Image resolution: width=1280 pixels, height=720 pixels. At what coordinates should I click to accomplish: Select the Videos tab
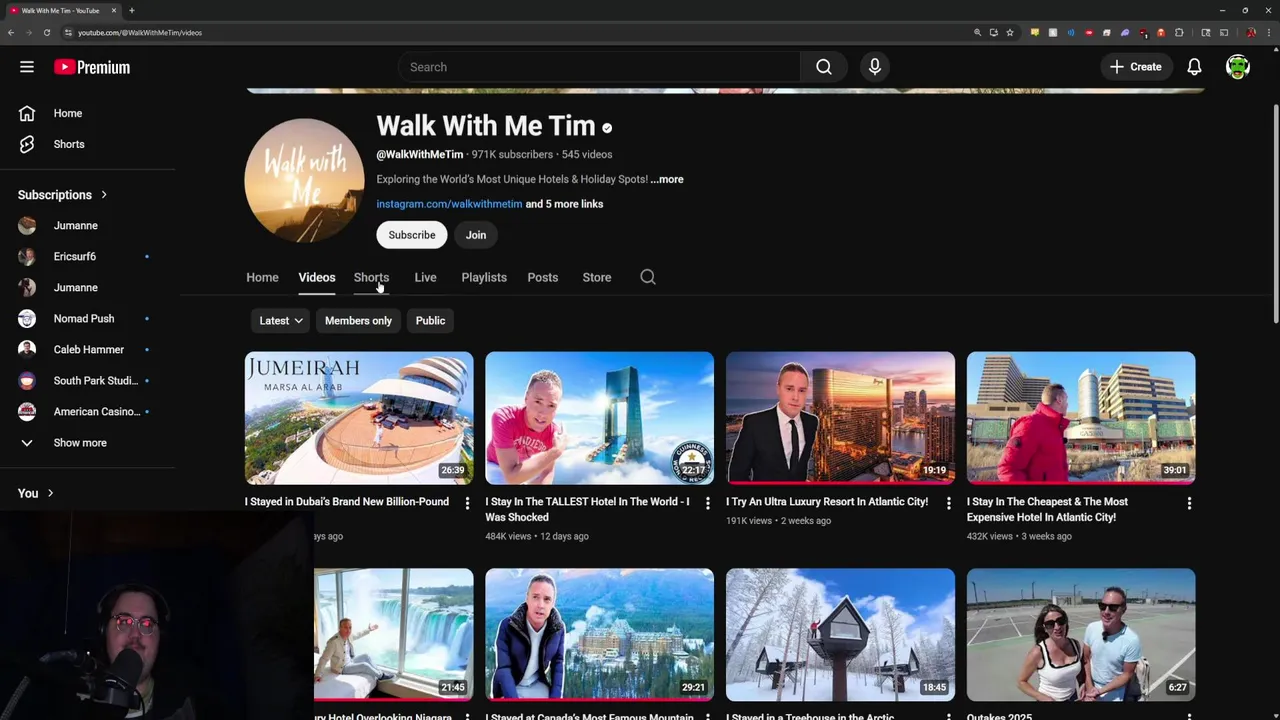tap(317, 278)
